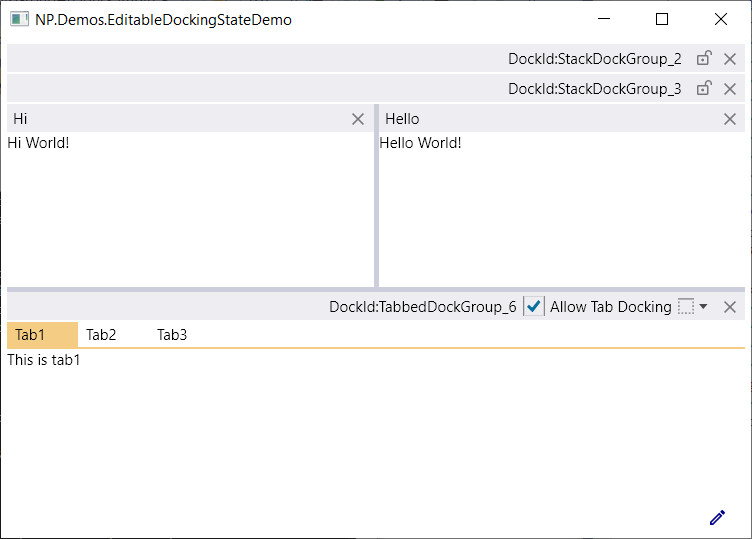Click the Hi pane header title
The height and width of the screenshot is (539, 752).
click(20, 119)
